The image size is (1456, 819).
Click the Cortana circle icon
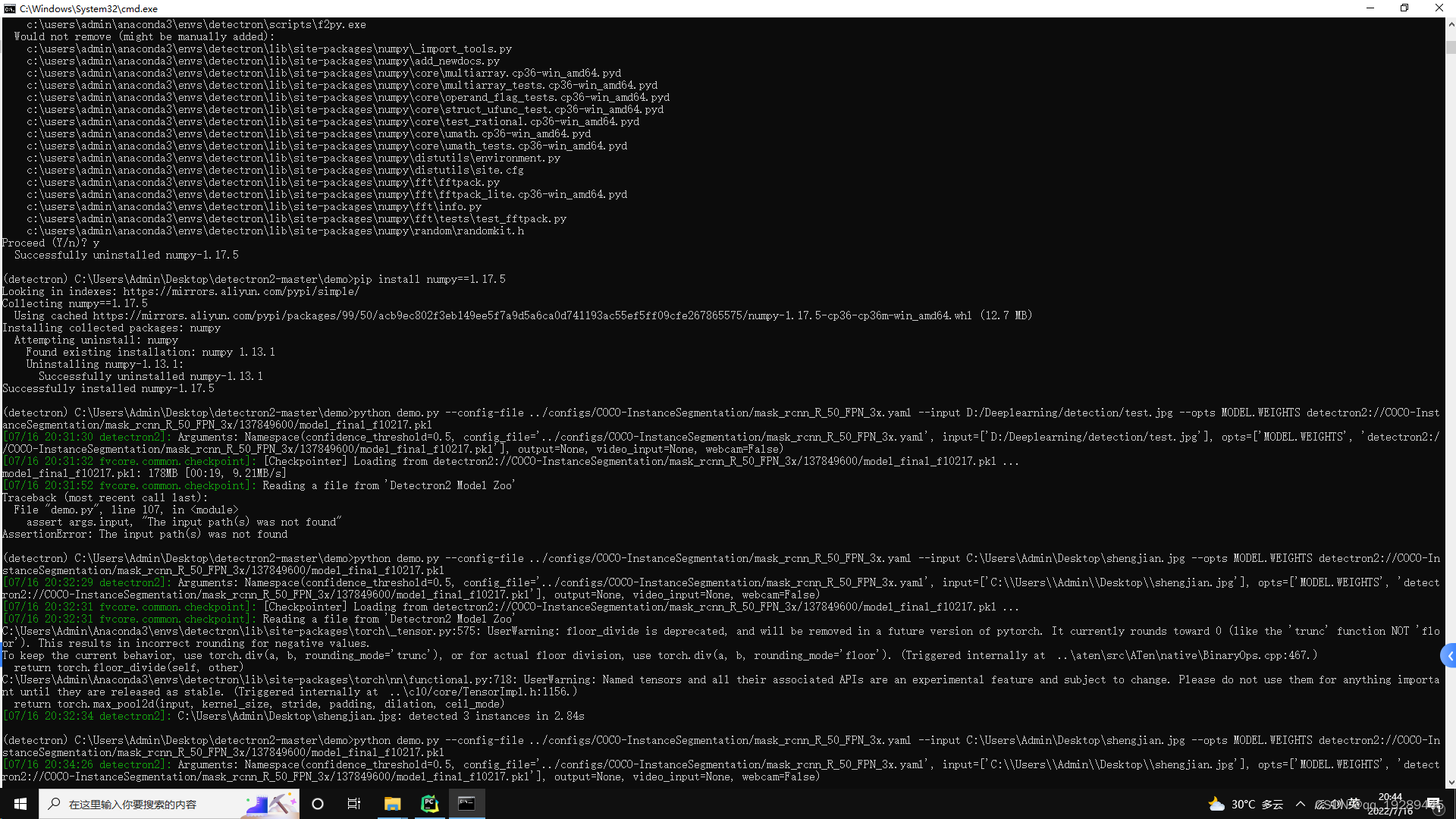tap(318, 804)
